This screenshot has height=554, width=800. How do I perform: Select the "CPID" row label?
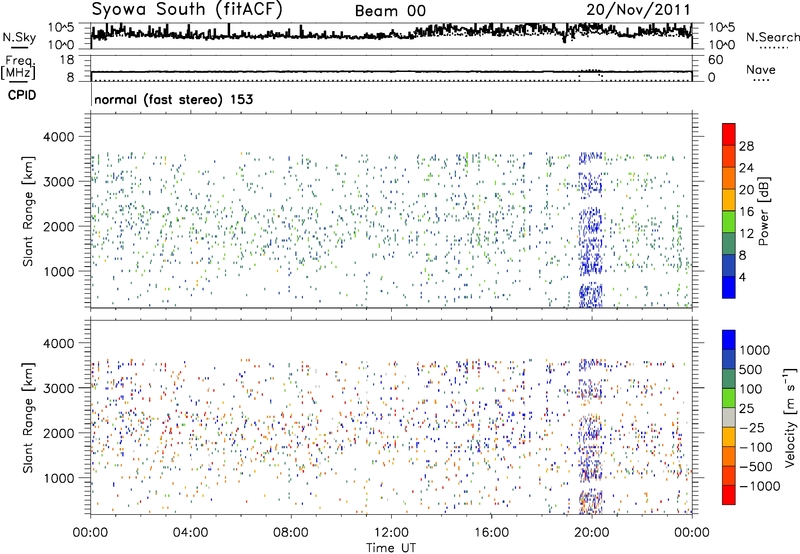click(22, 95)
